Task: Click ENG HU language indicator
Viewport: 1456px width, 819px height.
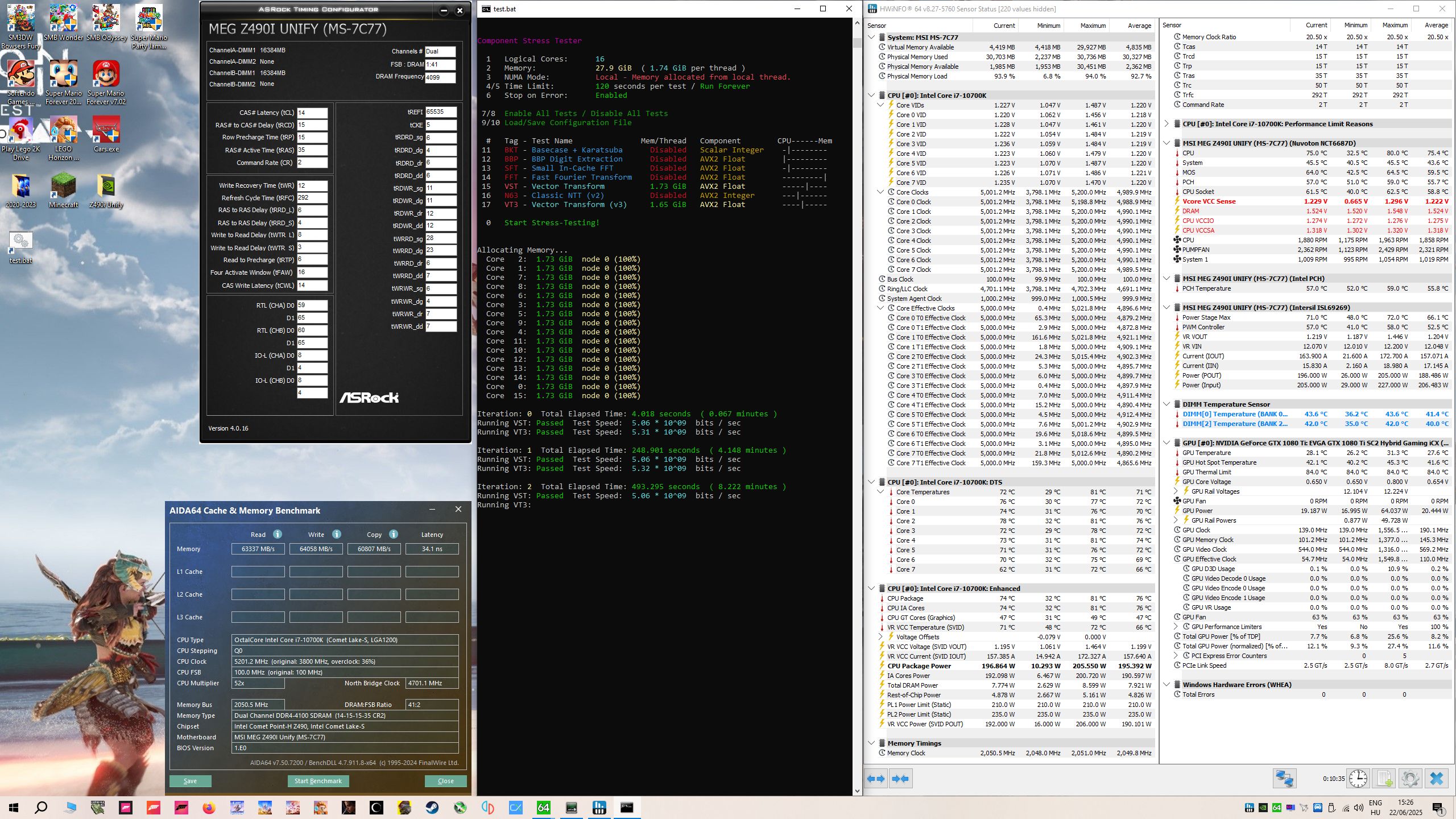Action: [1375, 808]
